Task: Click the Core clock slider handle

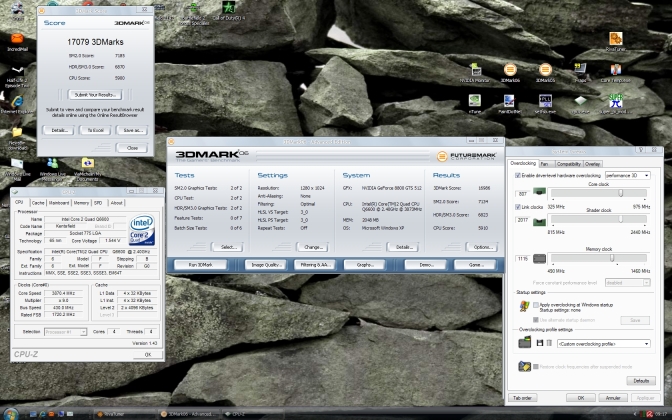Action: coord(621,193)
